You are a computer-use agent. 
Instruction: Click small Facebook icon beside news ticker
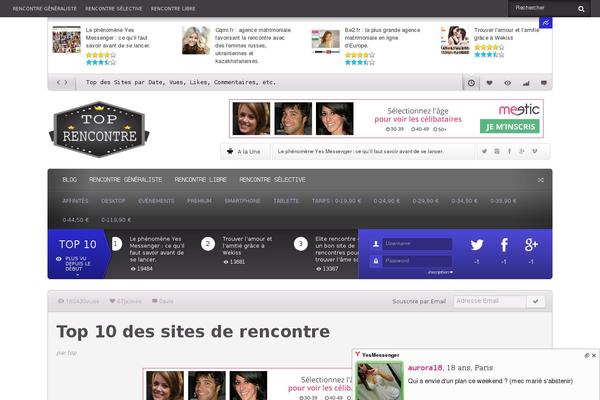(509, 151)
